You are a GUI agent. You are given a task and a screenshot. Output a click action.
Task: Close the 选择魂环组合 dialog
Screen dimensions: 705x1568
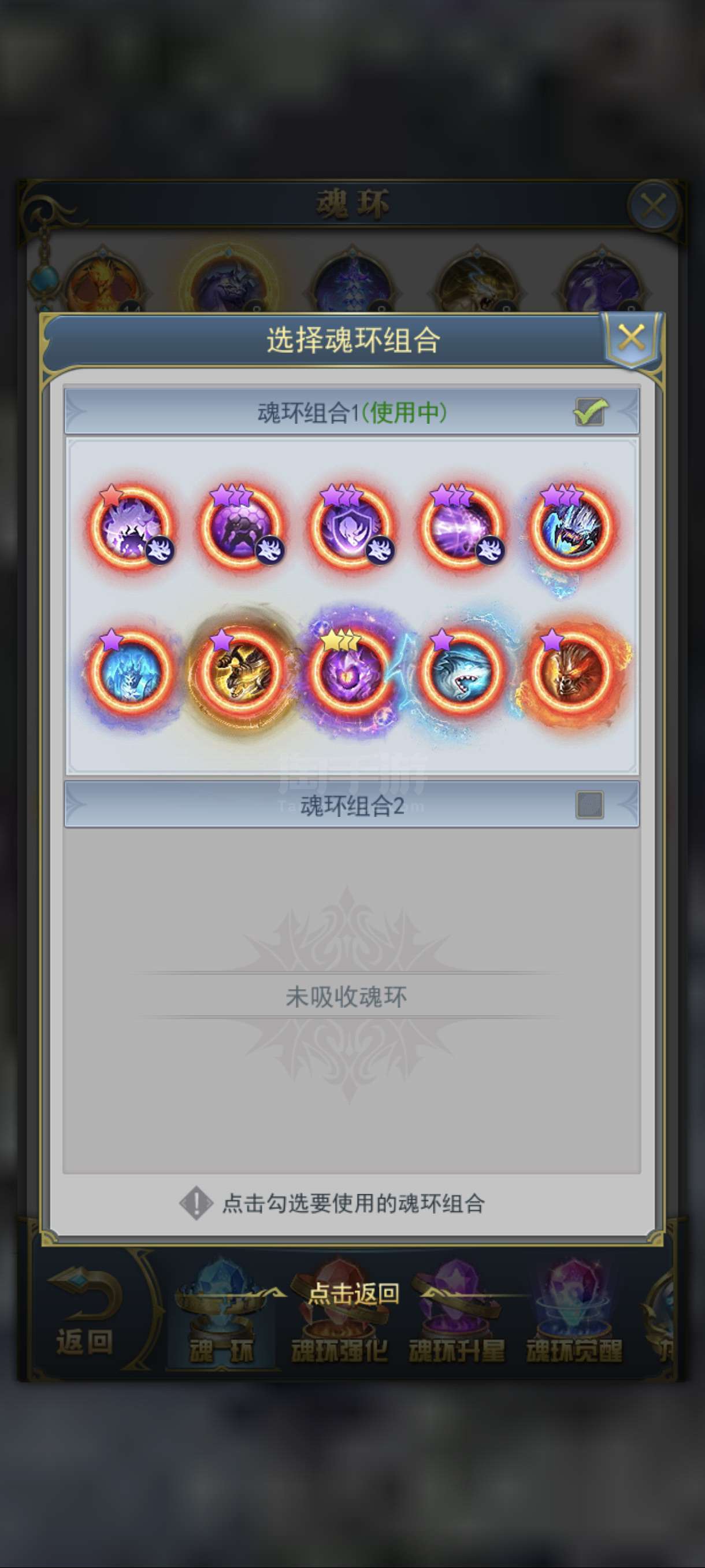tap(632, 338)
